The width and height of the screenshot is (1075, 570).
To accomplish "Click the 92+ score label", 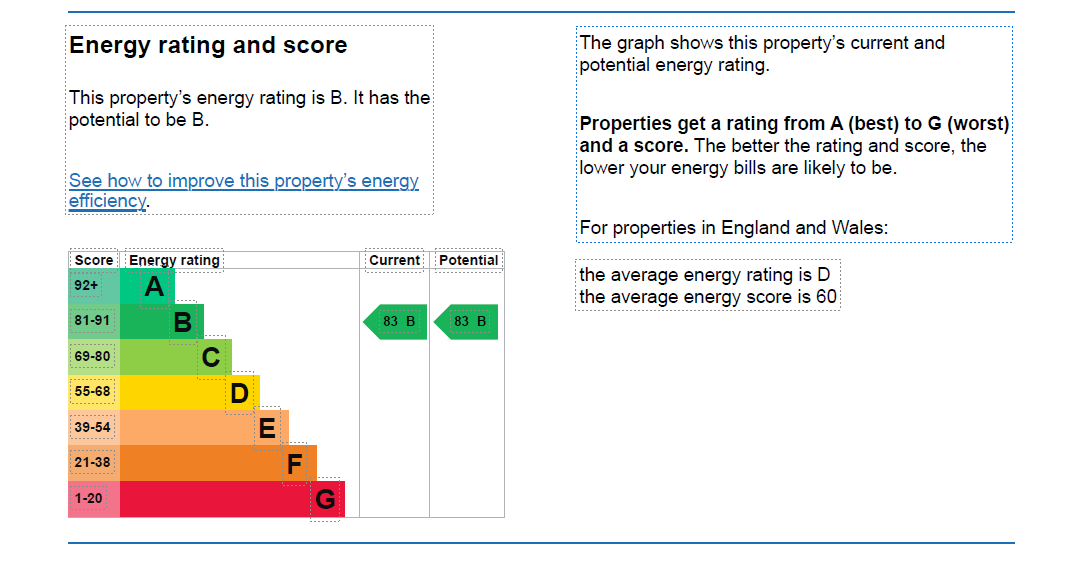I will tap(86, 286).
